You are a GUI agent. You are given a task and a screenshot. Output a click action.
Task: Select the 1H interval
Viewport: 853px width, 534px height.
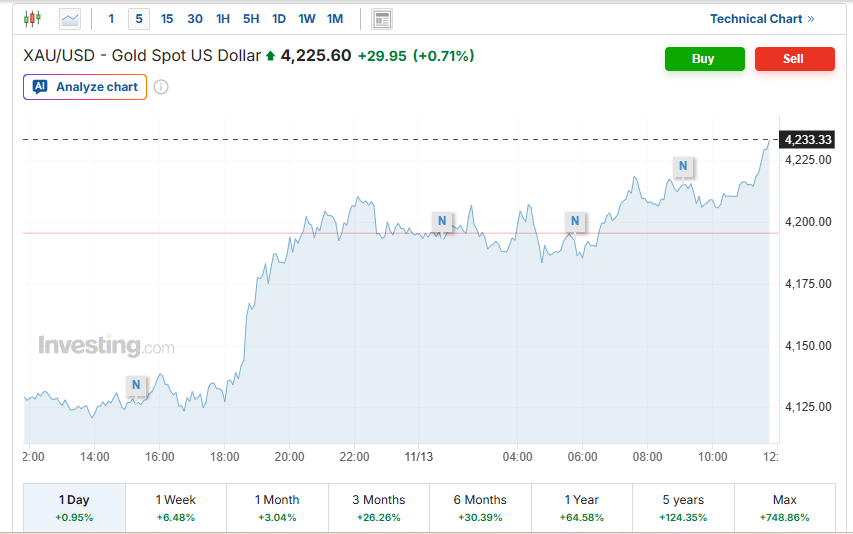click(x=222, y=19)
